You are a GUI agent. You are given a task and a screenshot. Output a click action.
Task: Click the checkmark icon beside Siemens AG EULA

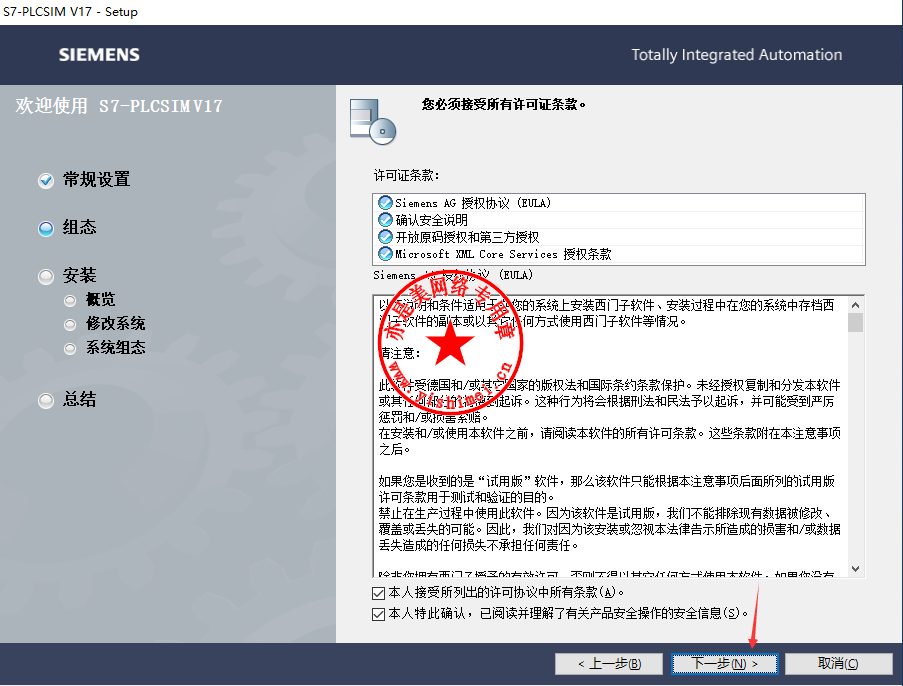tap(385, 203)
